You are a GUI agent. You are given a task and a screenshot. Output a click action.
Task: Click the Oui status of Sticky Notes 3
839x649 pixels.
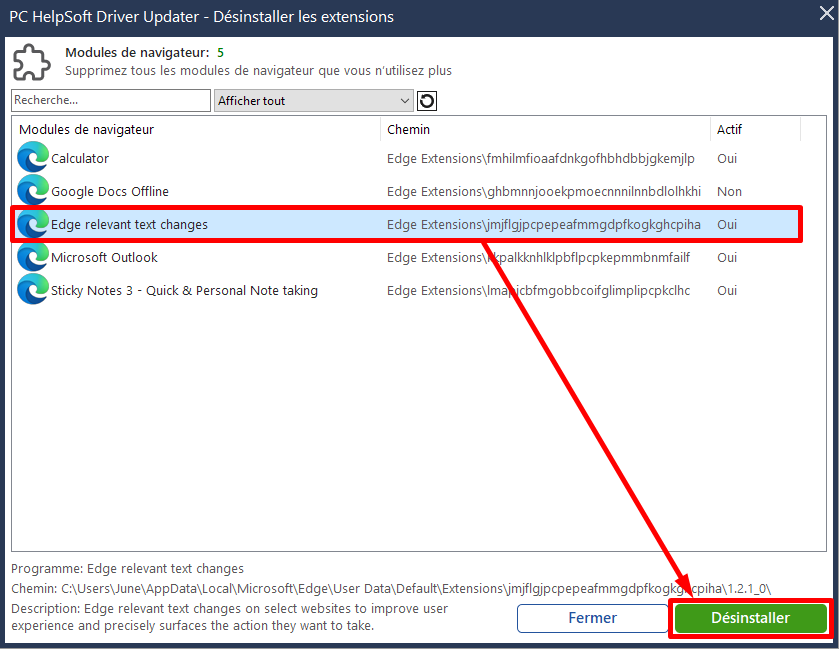727,291
